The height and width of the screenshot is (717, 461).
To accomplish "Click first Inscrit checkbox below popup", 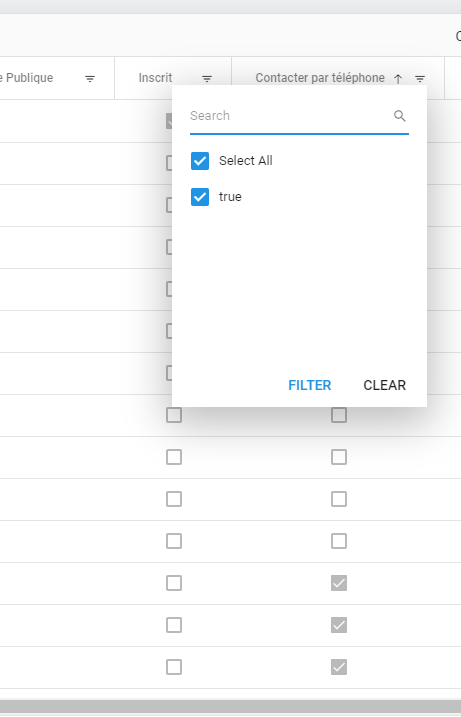I will click(174, 415).
